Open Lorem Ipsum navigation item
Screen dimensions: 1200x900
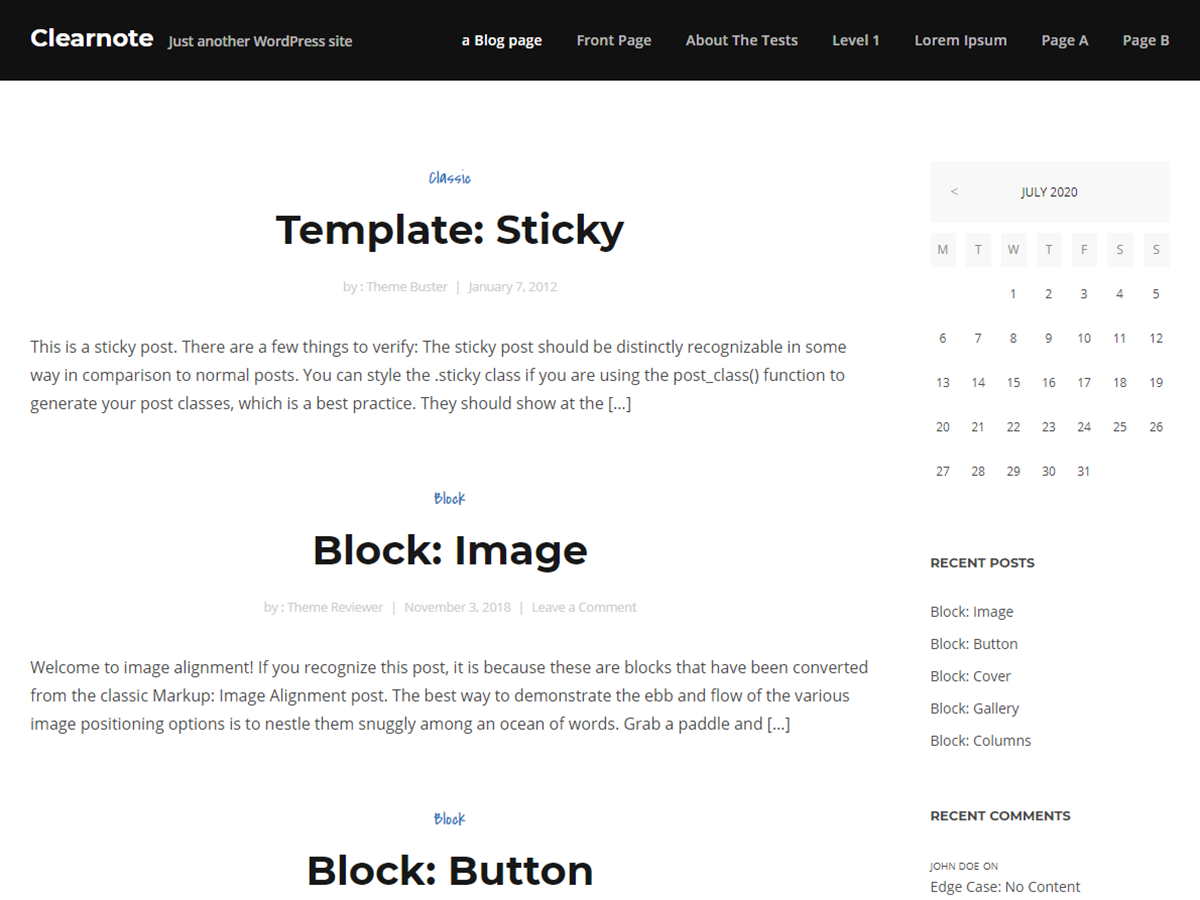960,41
